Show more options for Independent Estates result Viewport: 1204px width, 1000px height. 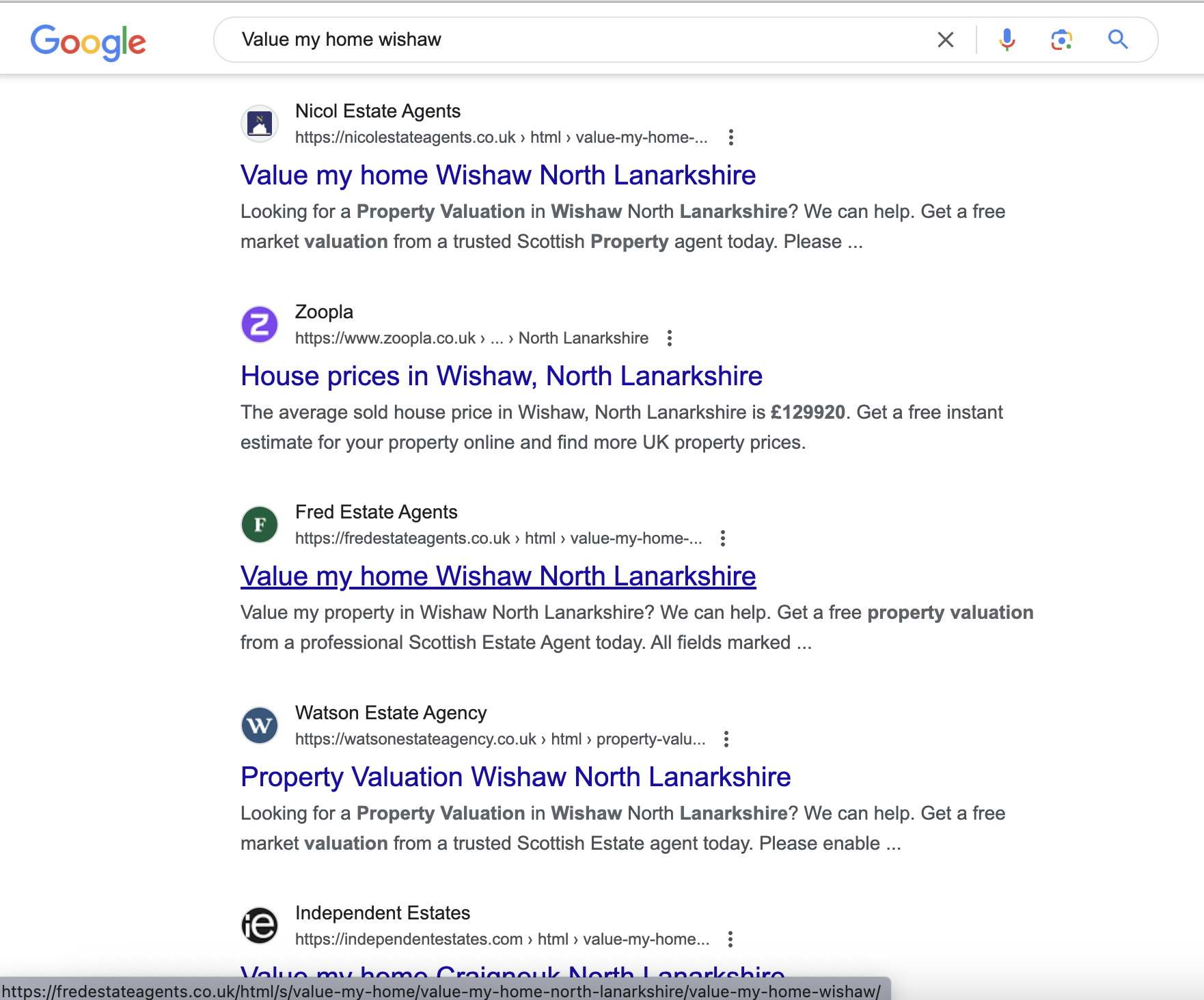(730, 939)
